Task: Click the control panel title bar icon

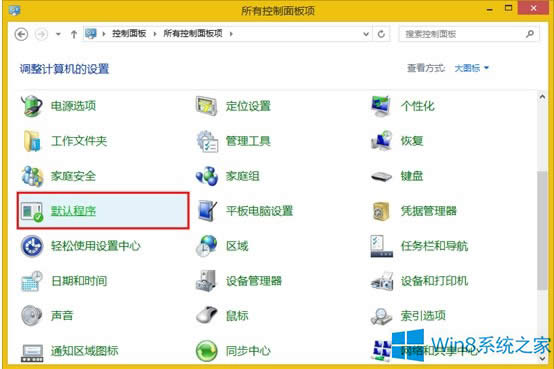Action: coord(14,10)
